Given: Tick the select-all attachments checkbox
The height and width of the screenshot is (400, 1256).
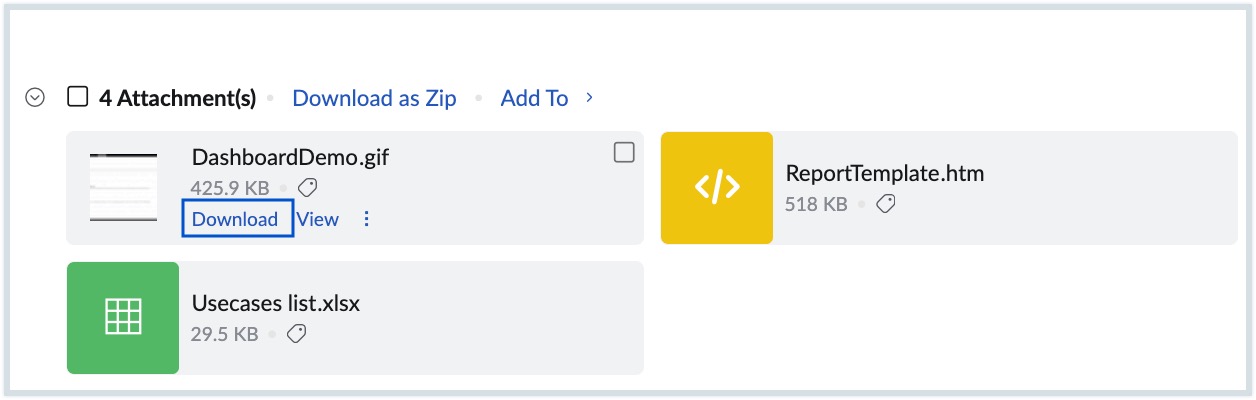Looking at the screenshot, I should [77, 97].
